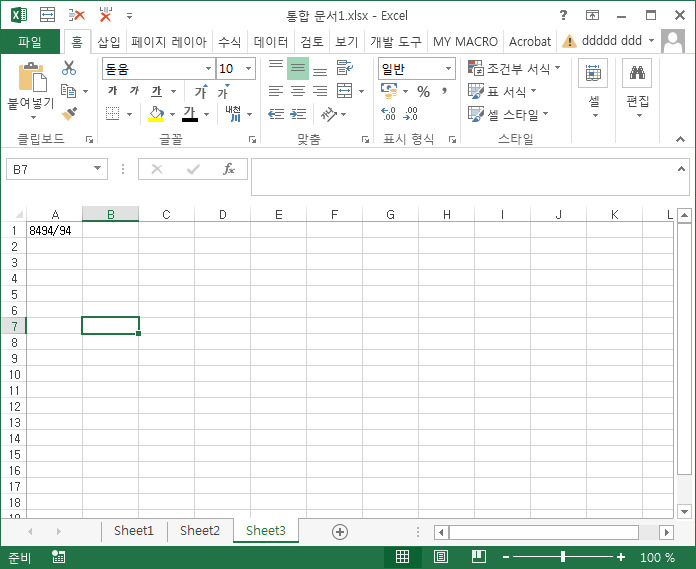Click the zoom slider handle
The image size is (696, 569).
pyautogui.click(x=563, y=557)
